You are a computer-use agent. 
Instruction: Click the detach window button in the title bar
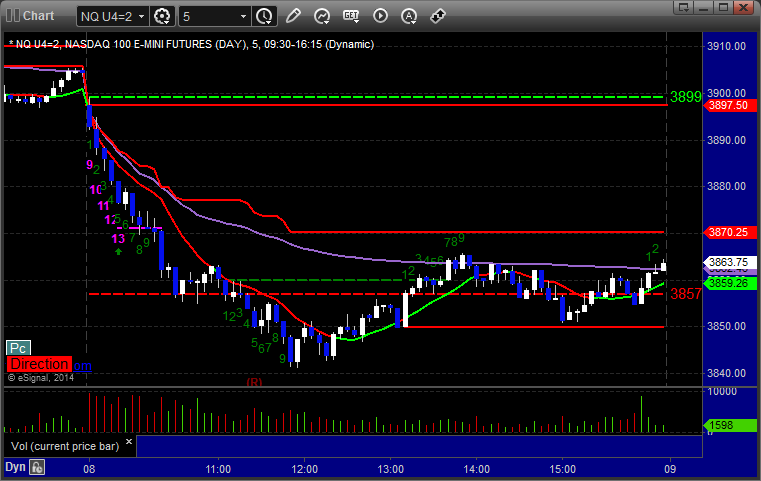coord(683,7)
